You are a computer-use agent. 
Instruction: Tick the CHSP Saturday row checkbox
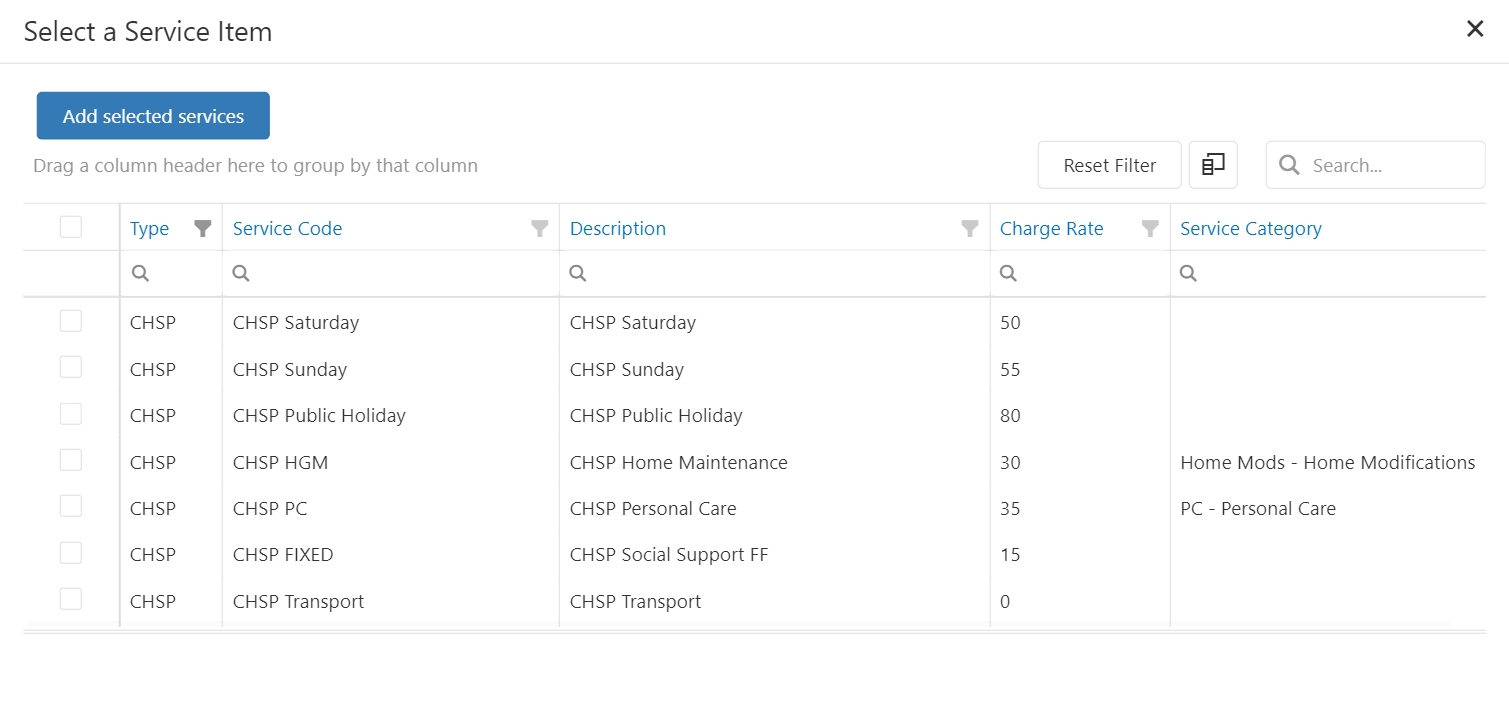coord(71,321)
